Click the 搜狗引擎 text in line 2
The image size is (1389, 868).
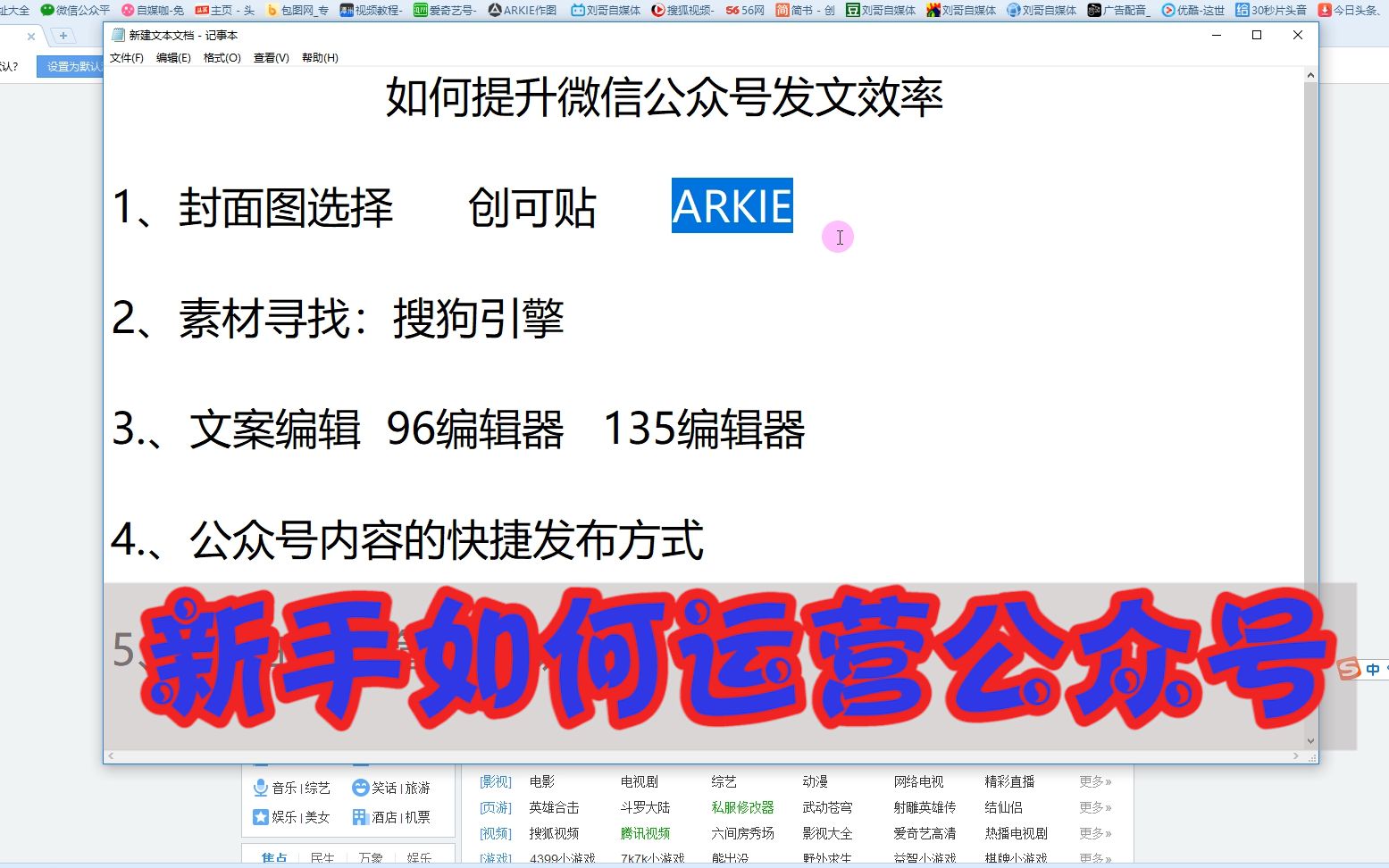click(479, 319)
